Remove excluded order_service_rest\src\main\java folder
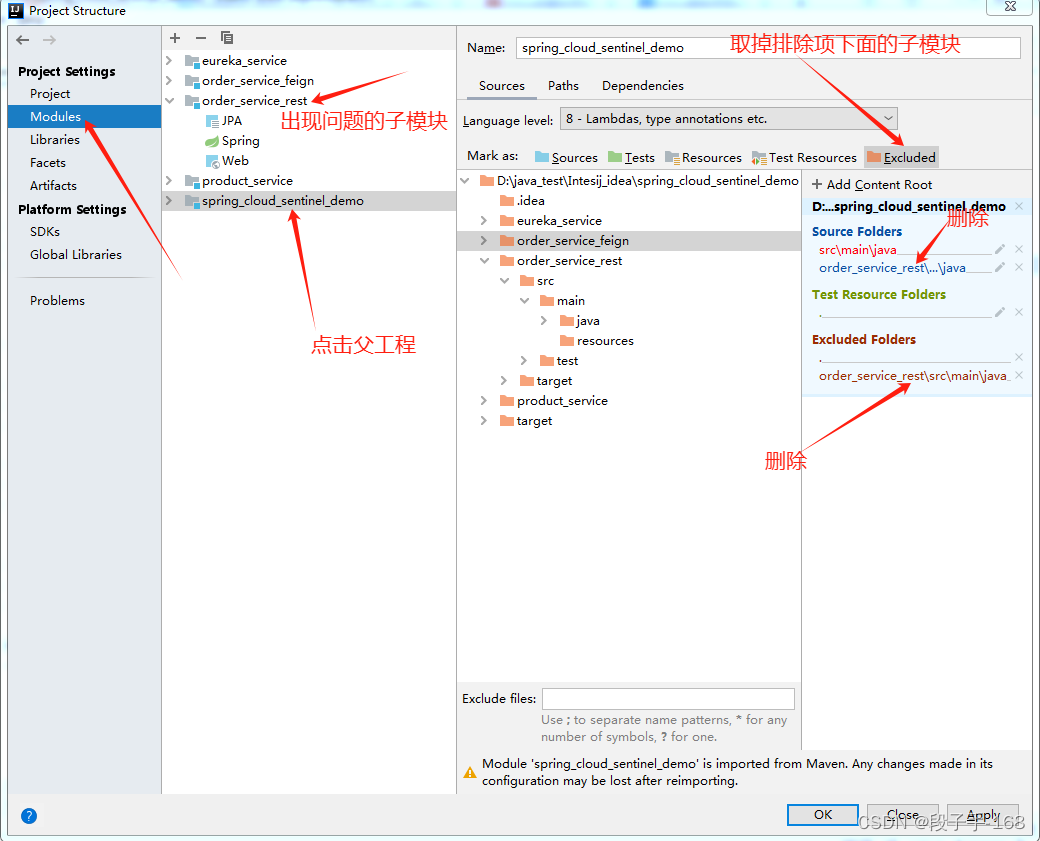1040x841 pixels. click(x=1019, y=375)
